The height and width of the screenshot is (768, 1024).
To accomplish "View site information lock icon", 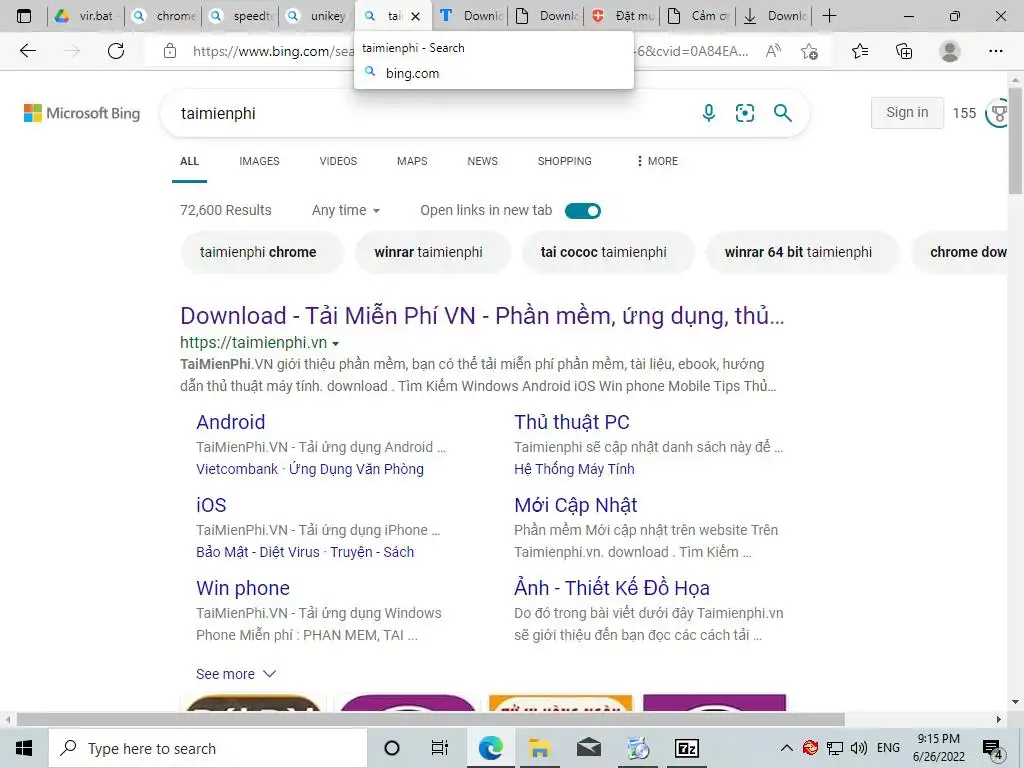I will pos(170,51).
